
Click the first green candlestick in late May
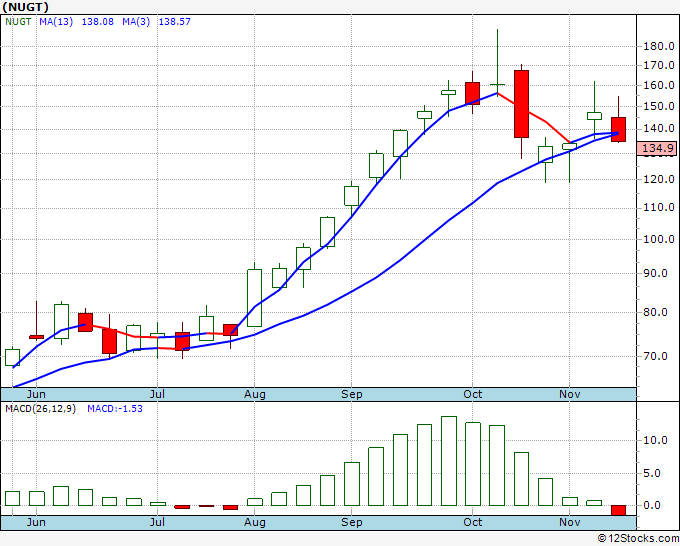click(x=12, y=357)
